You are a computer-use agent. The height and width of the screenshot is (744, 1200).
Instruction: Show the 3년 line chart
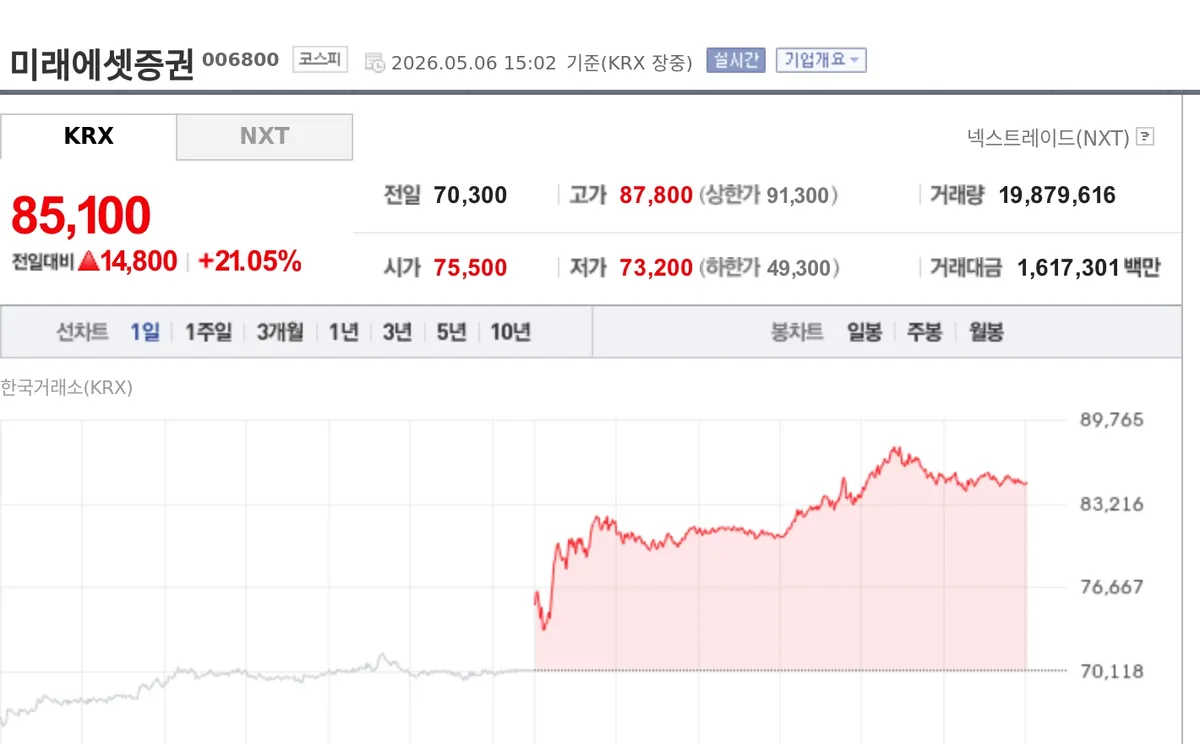click(397, 332)
